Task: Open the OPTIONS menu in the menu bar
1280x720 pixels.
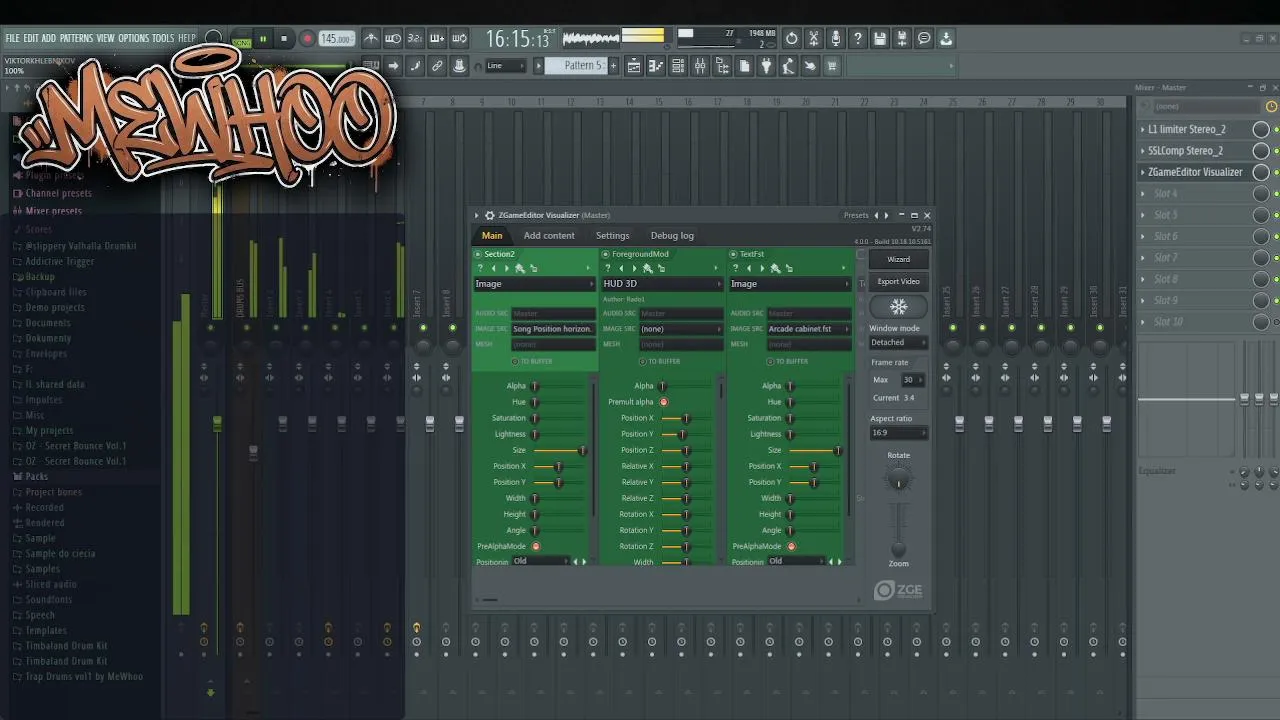Action: [133, 38]
